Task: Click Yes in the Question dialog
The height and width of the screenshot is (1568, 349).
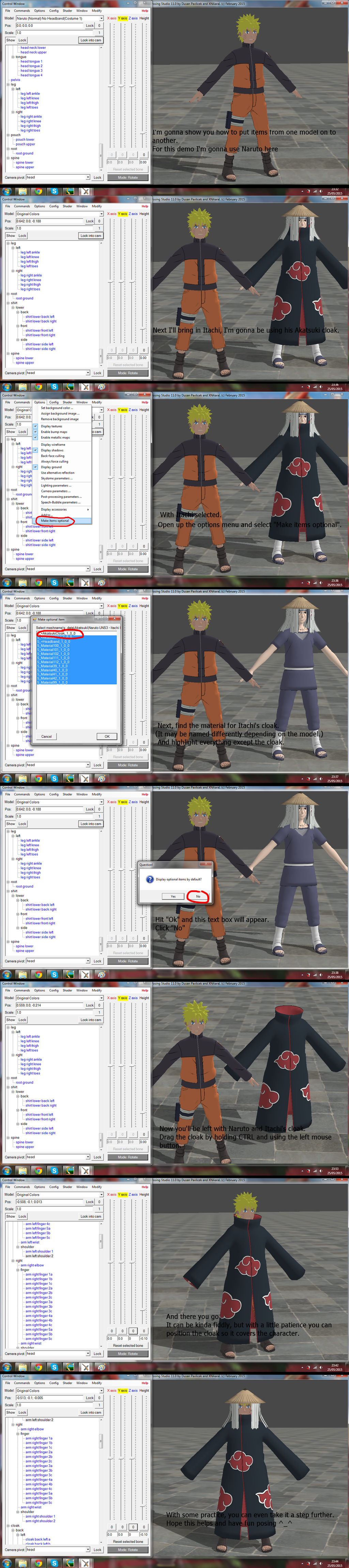Action: (x=173, y=896)
